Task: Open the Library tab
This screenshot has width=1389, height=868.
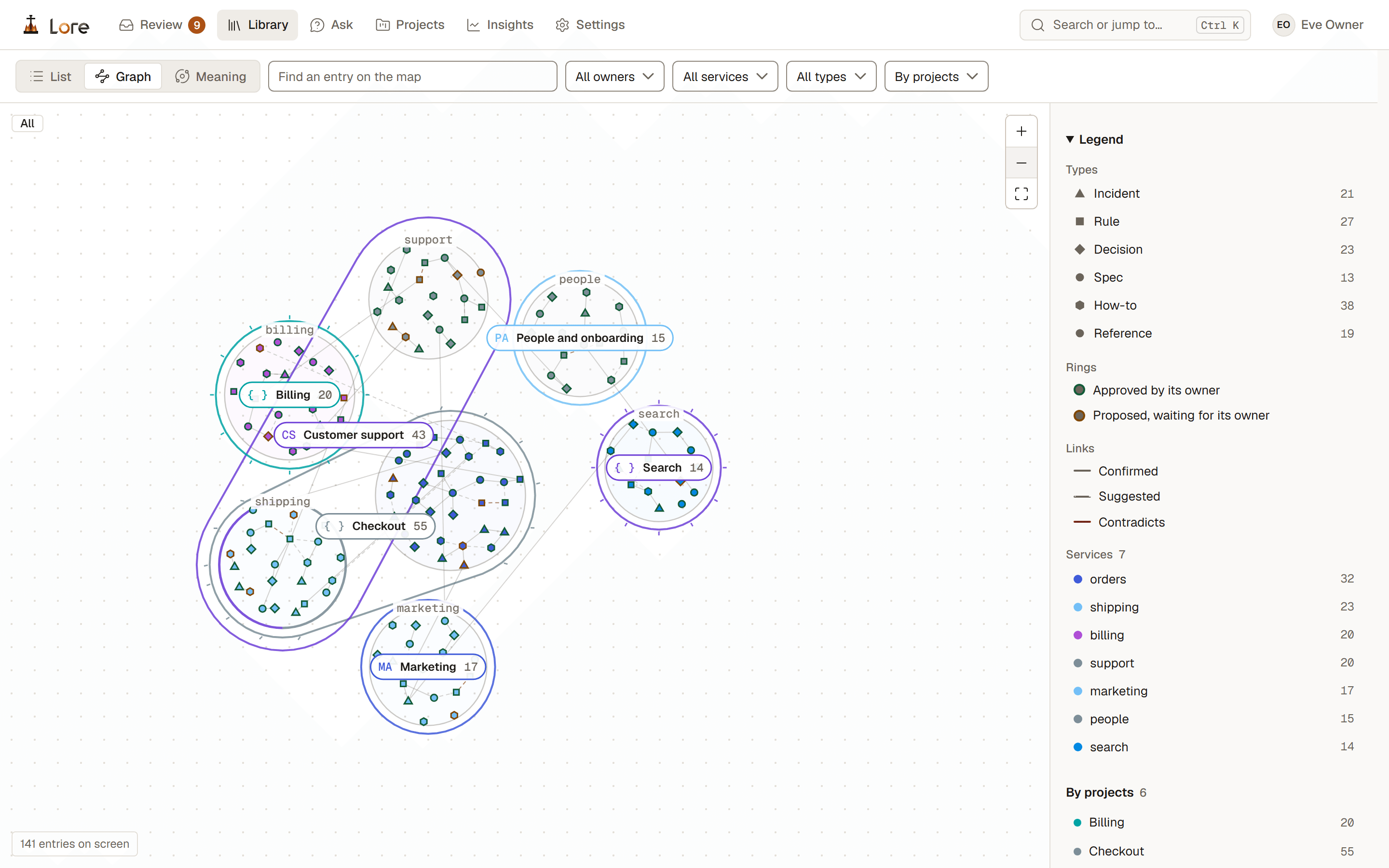Action: point(258,25)
